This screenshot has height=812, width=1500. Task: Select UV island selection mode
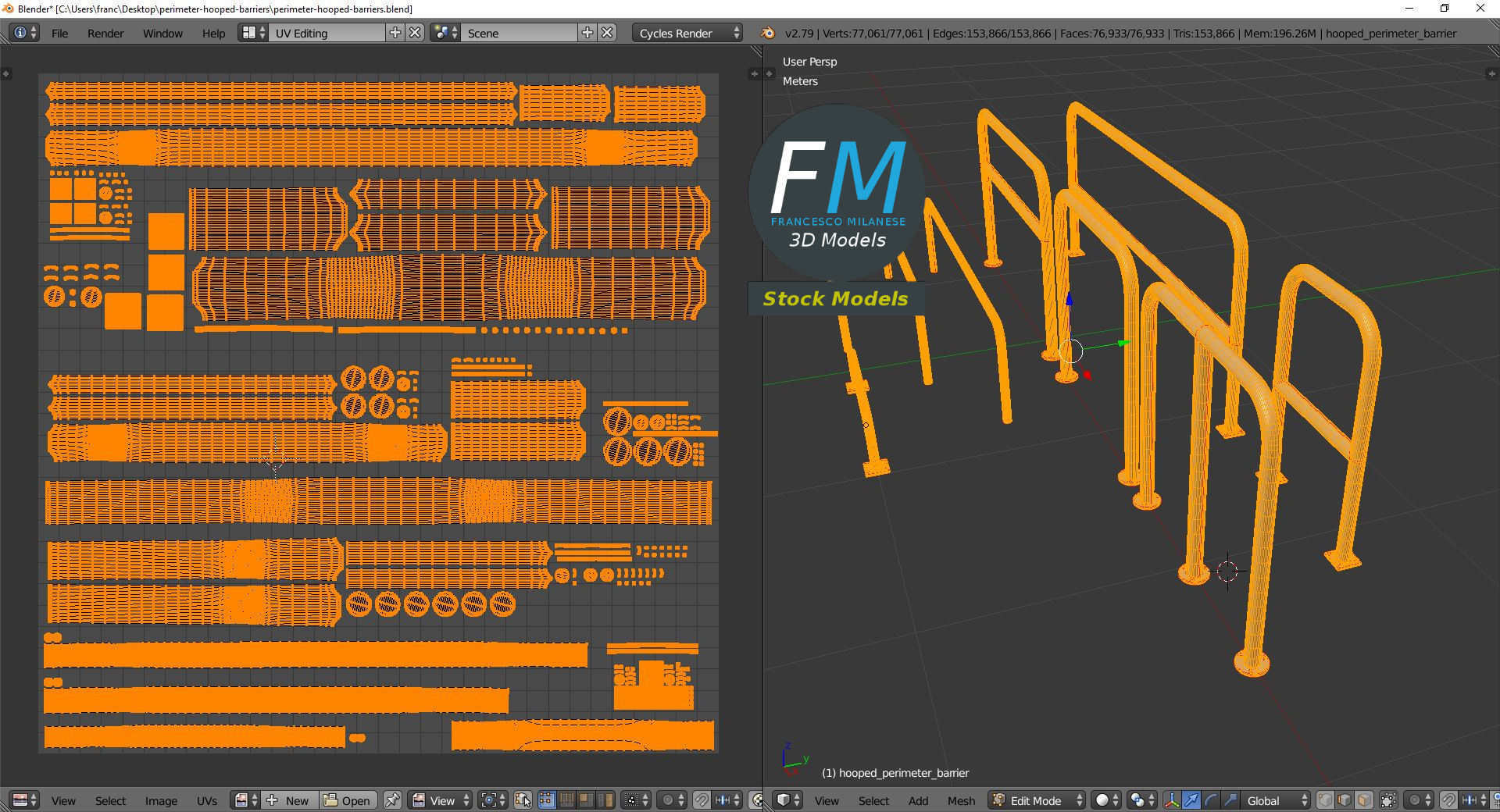click(605, 800)
